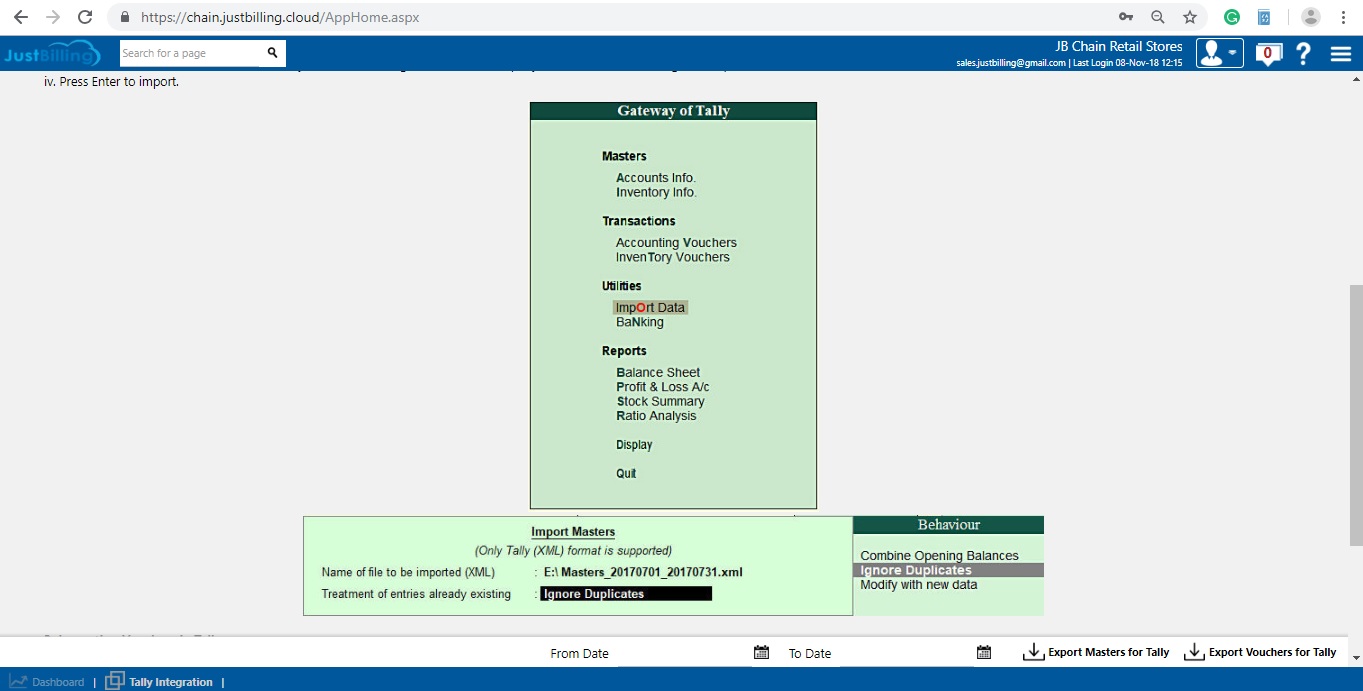Image resolution: width=1363 pixels, height=691 pixels.
Task: Open the user account dropdown
Action: click(1219, 53)
